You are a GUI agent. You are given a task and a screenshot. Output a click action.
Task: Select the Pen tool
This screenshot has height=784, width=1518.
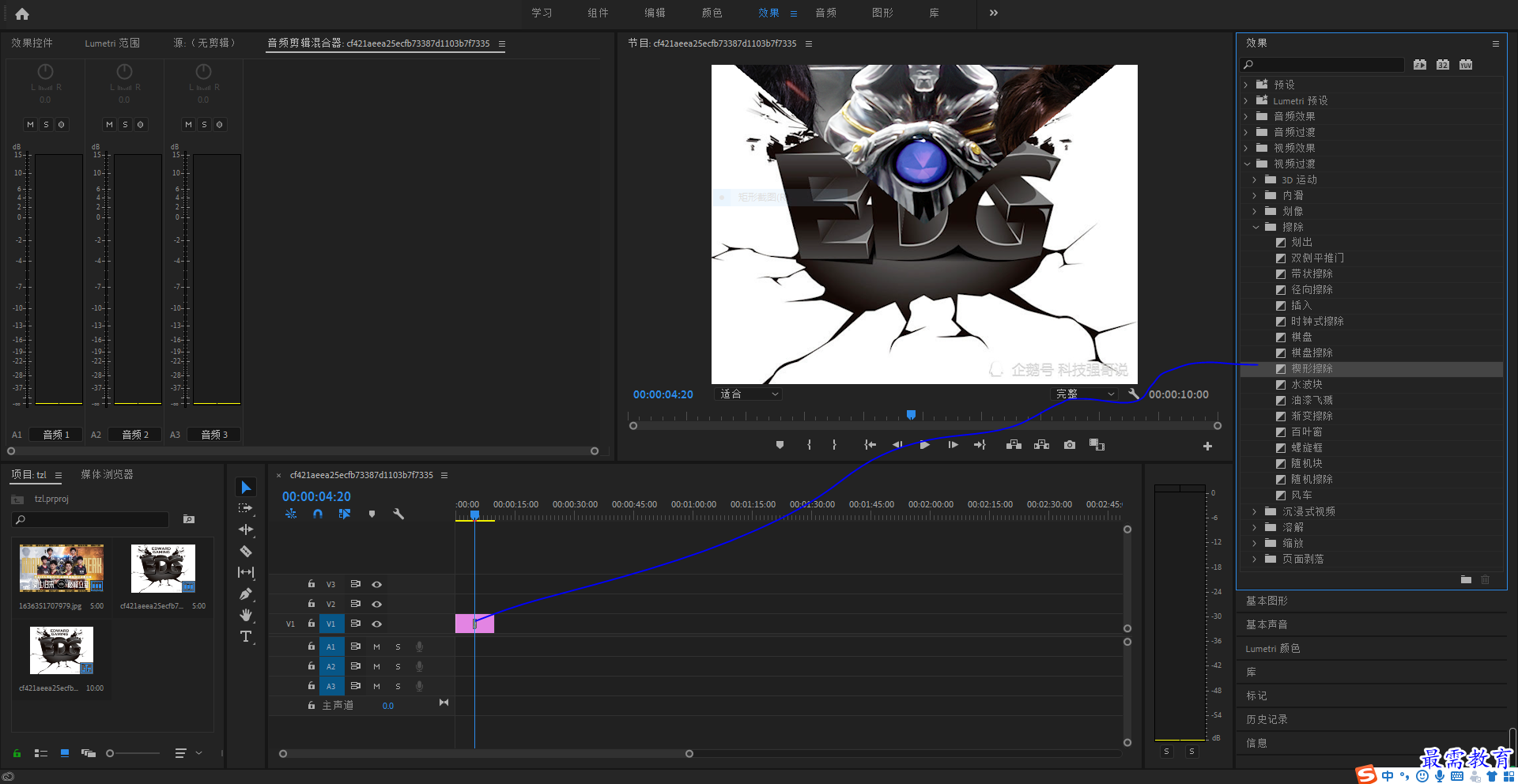point(246,594)
